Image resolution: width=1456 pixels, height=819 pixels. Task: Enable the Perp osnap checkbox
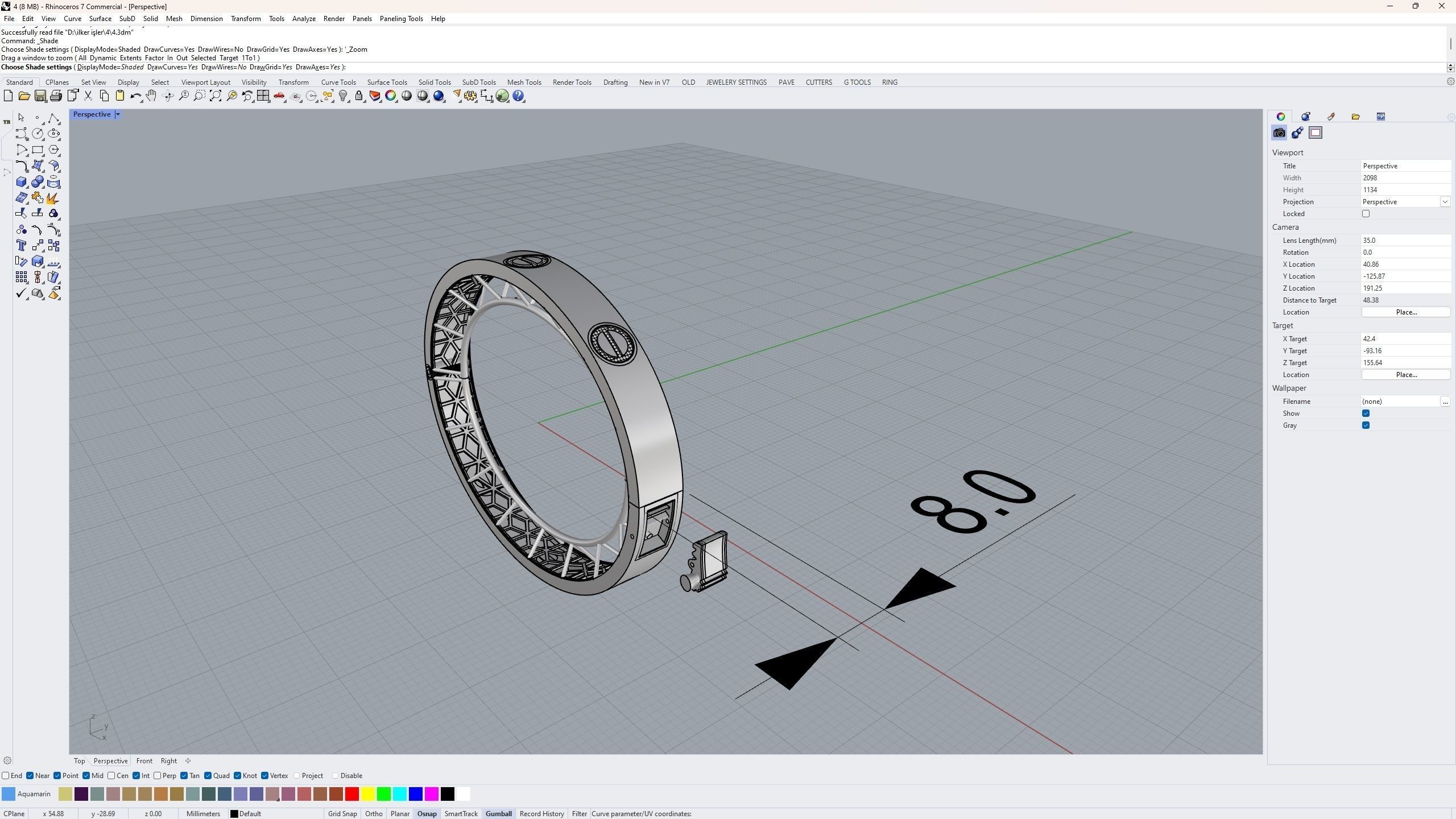[x=158, y=776]
